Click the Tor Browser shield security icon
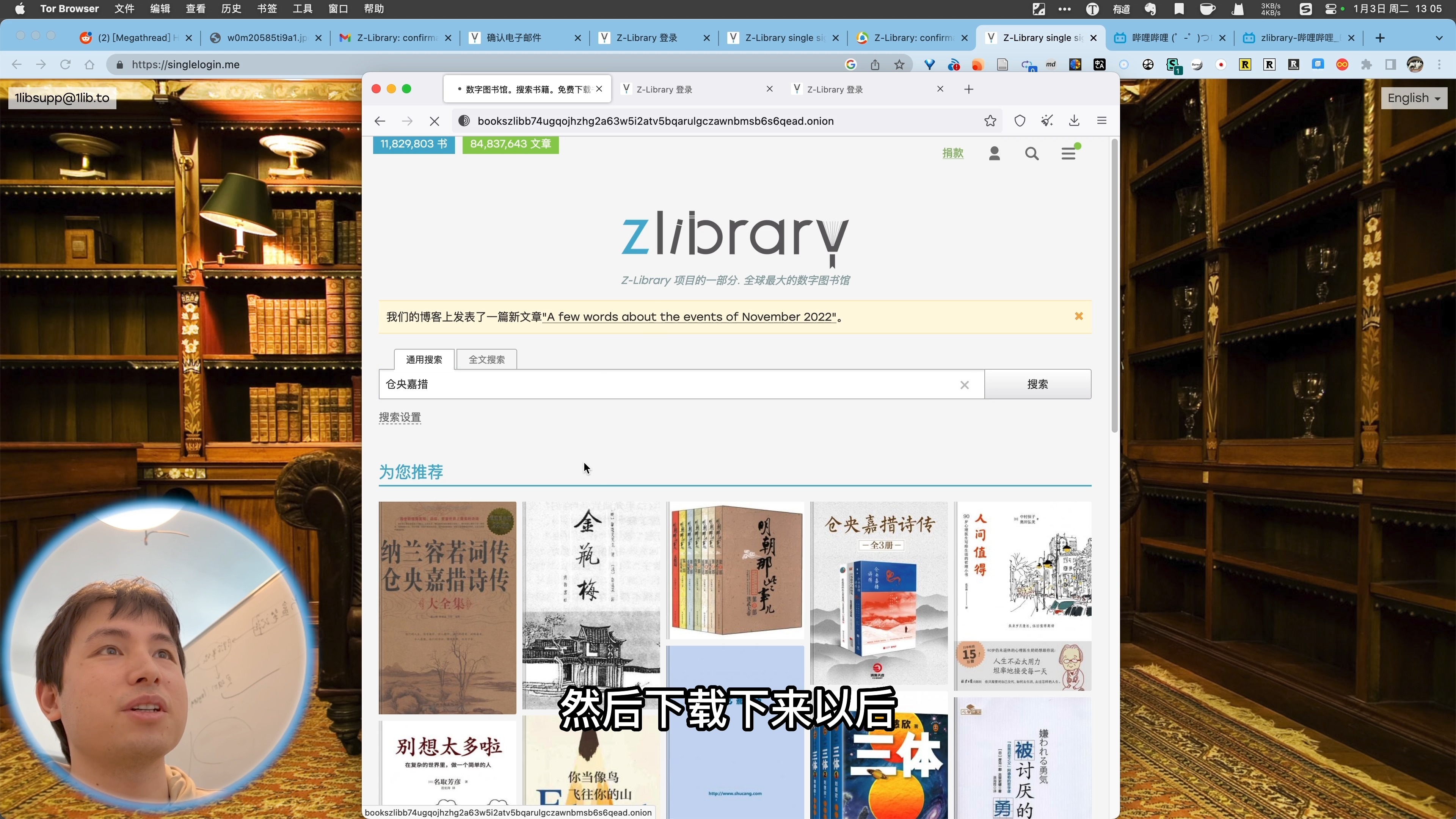 1019,121
